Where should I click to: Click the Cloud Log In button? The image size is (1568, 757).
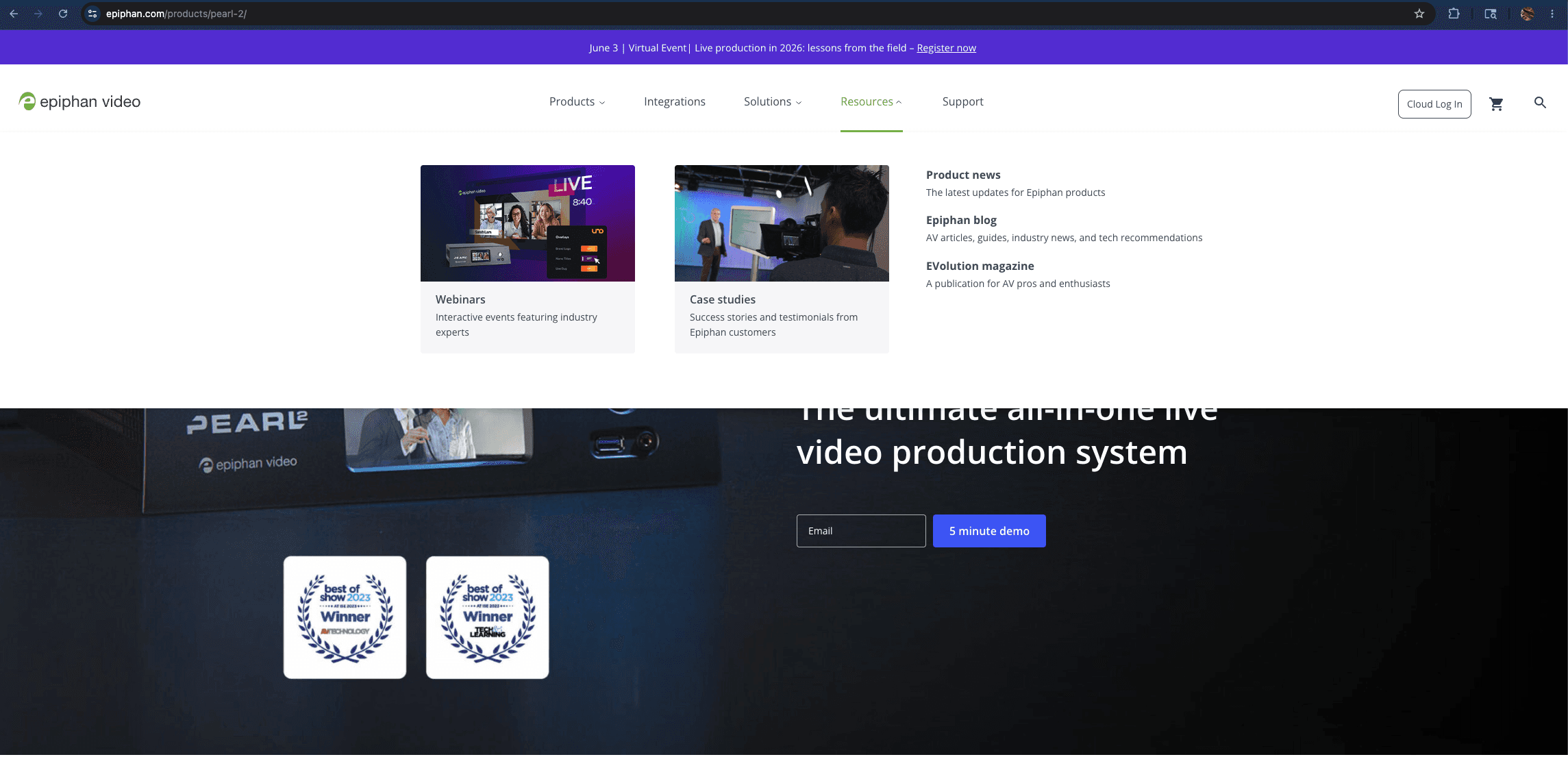[x=1434, y=104]
